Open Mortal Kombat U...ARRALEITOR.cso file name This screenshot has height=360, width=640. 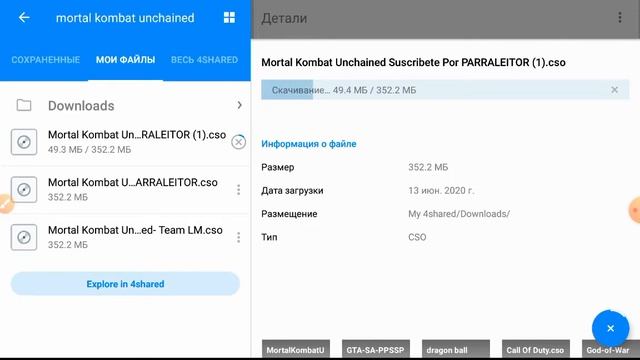[133, 182]
